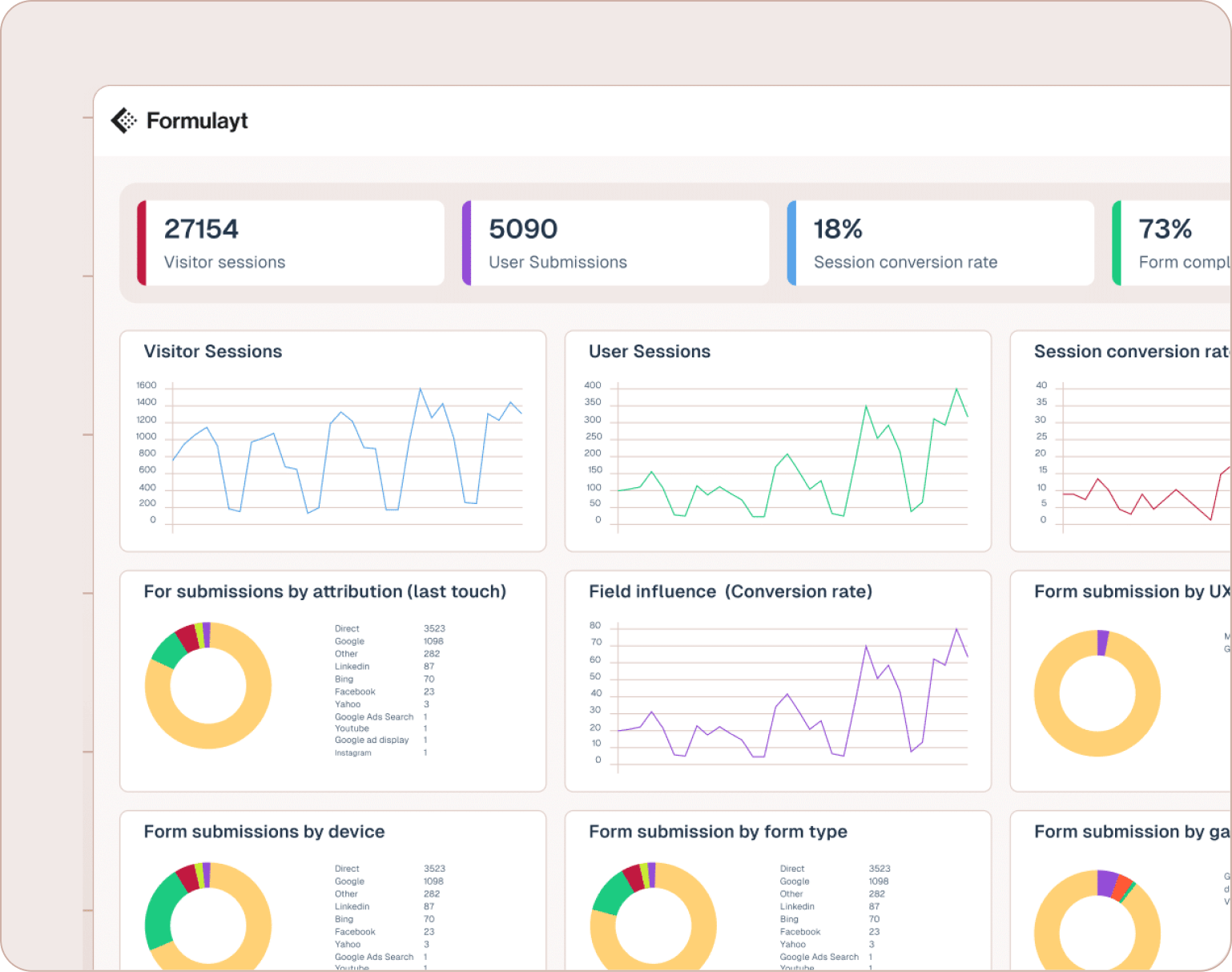
Task: Click the red accent bar on Visitor sessions card
Action: pos(142,243)
